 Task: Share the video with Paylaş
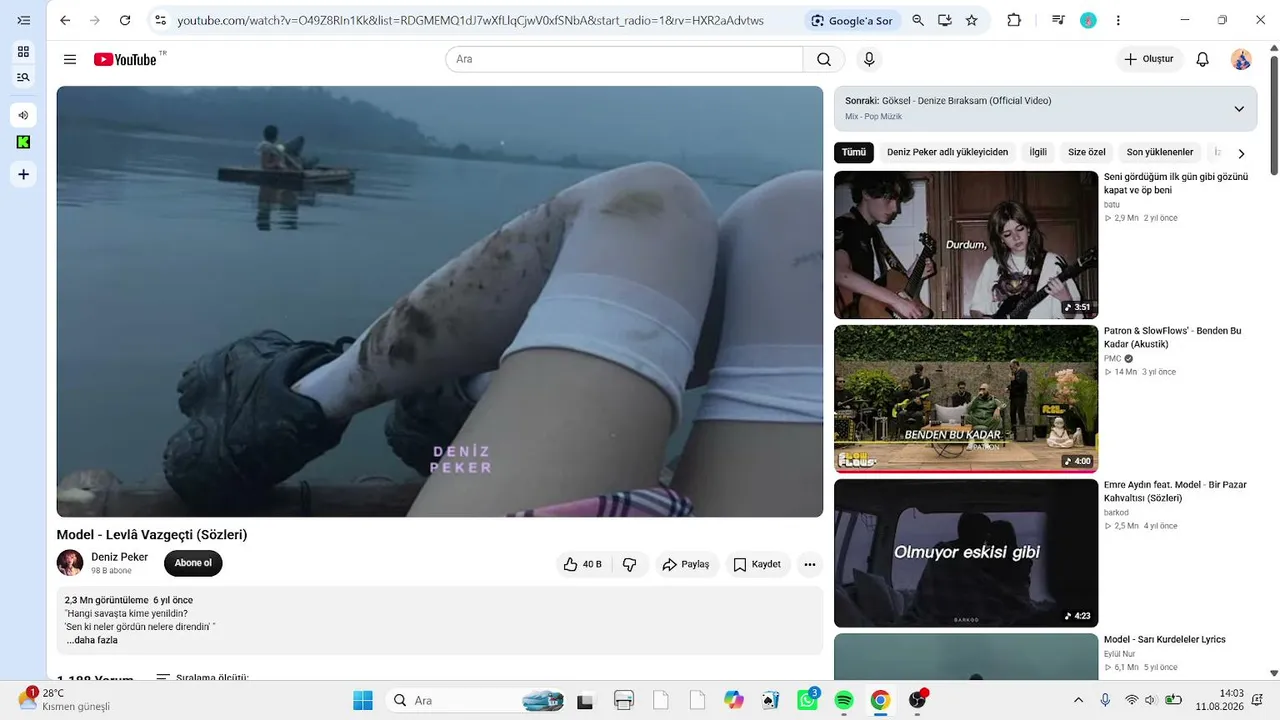tap(686, 564)
